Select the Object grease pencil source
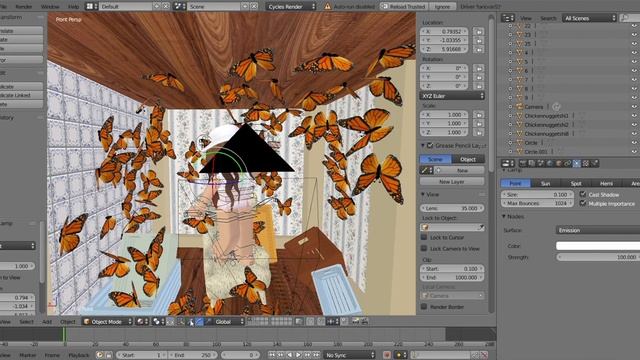Viewport: 640px width, 360px height. click(468, 159)
